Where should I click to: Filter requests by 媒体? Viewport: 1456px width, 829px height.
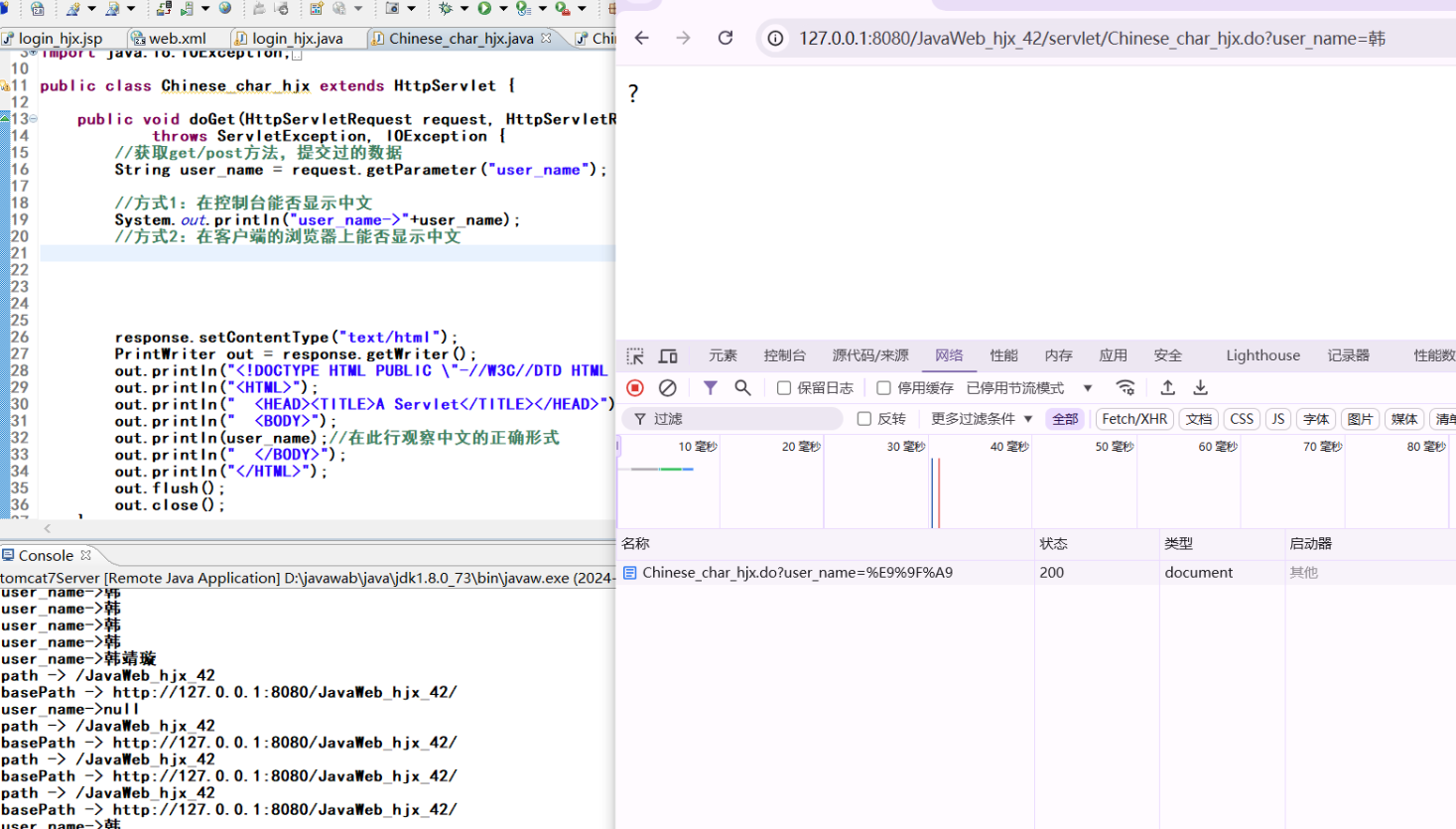pyautogui.click(x=1403, y=419)
